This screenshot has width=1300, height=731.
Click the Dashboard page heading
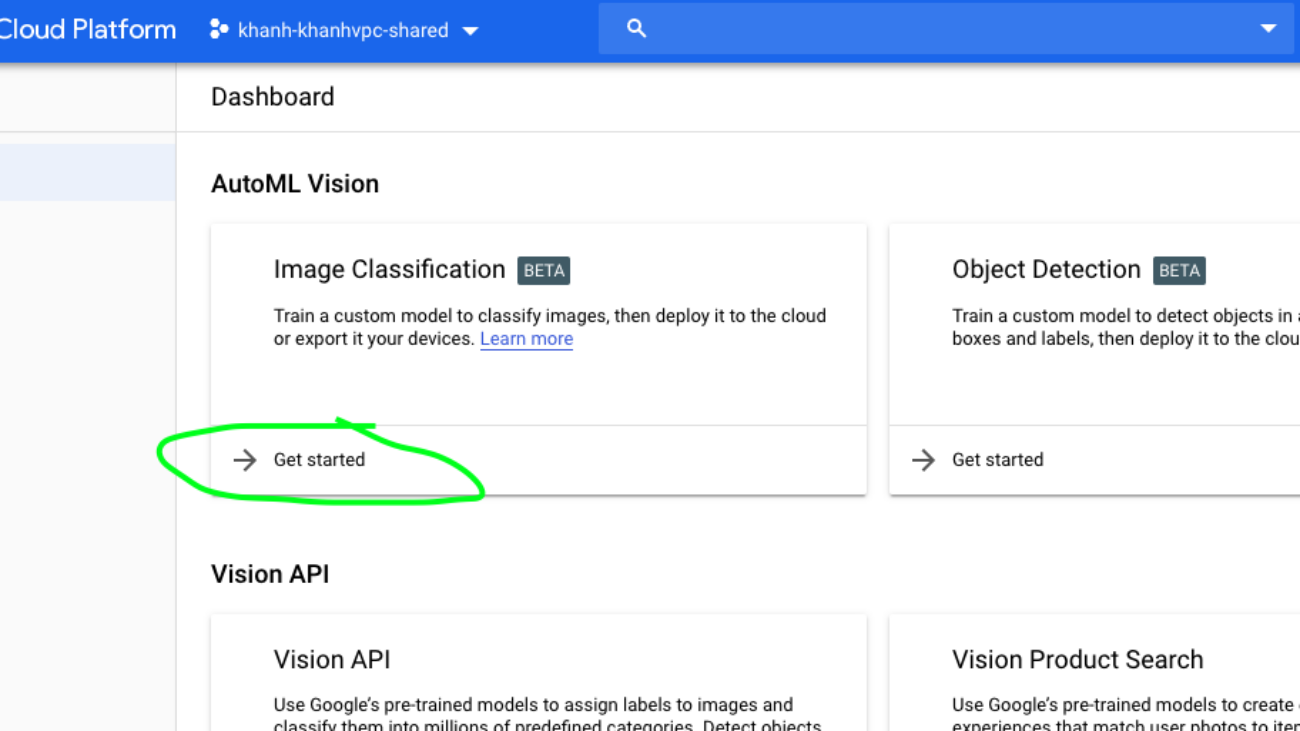[273, 97]
